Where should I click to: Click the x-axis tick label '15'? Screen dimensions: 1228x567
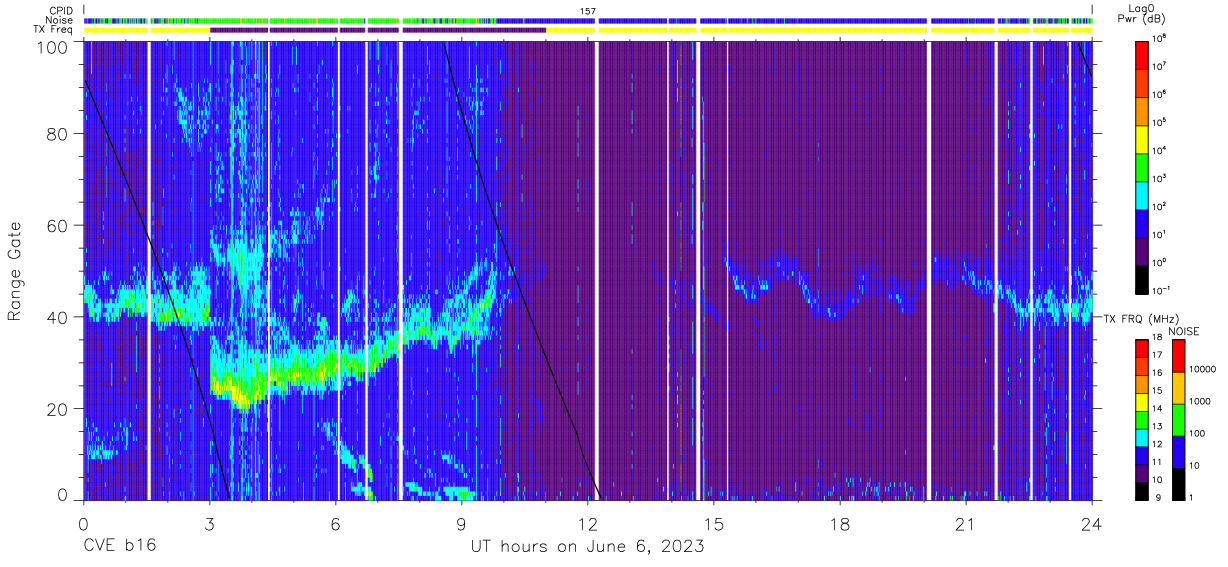[x=714, y=523]
